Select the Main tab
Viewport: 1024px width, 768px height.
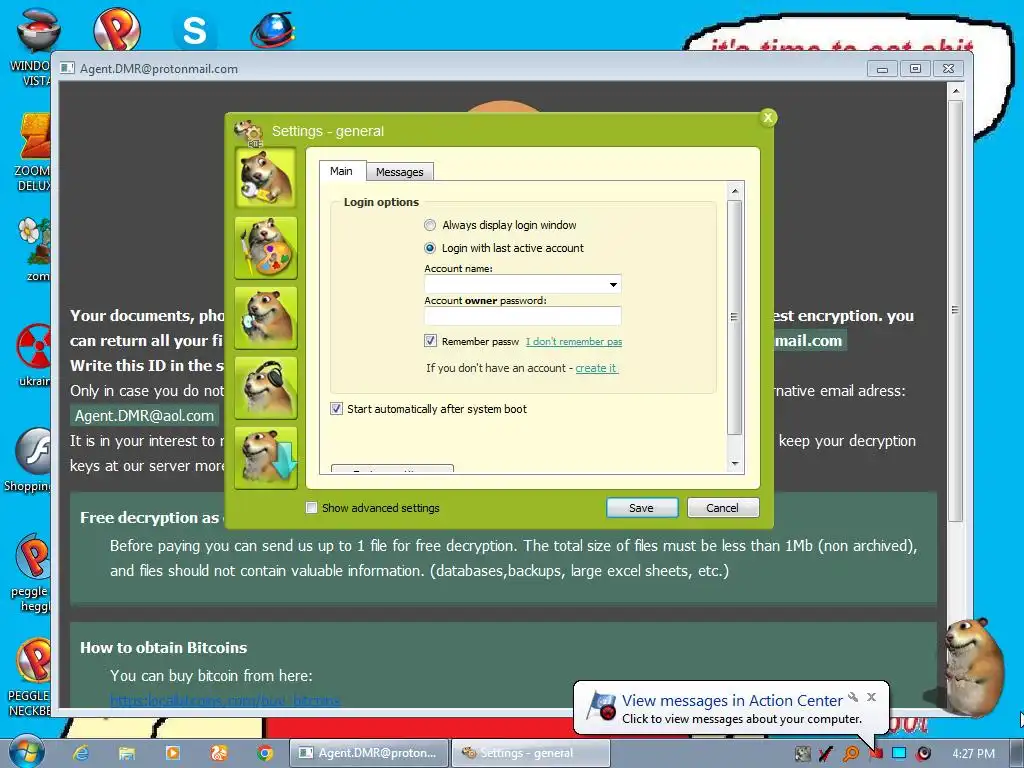coord(342,171)
